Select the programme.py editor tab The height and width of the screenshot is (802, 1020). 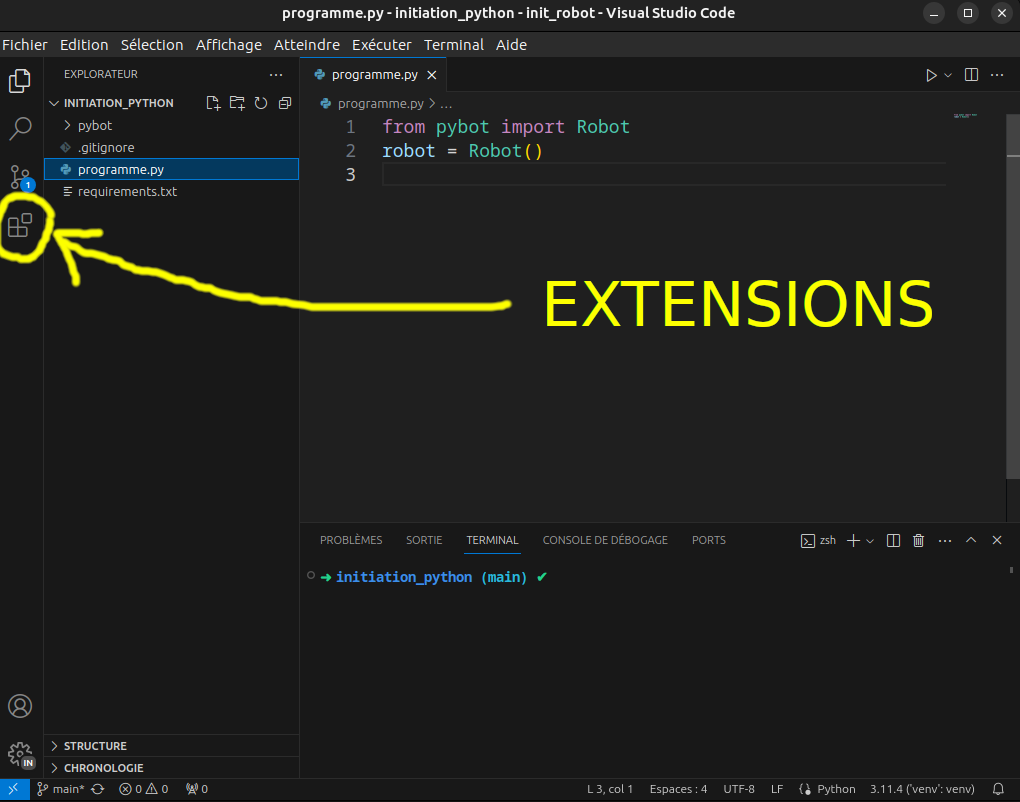pos(375,75)
